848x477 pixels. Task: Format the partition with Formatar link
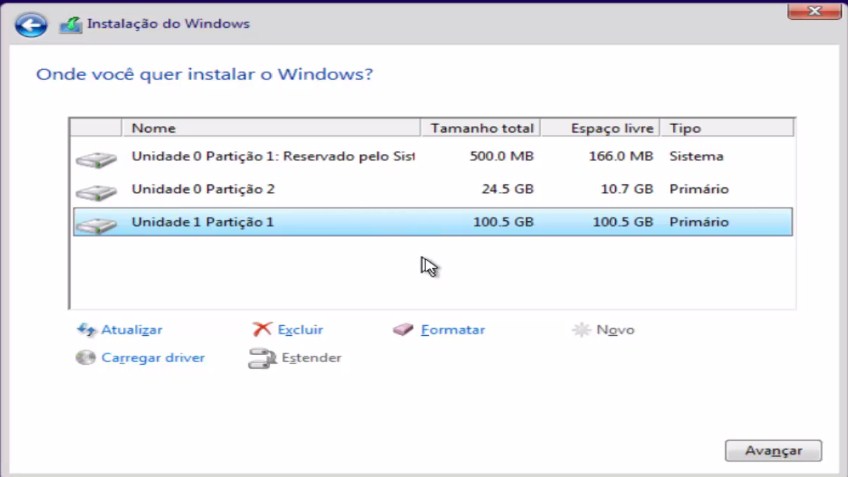453,330
